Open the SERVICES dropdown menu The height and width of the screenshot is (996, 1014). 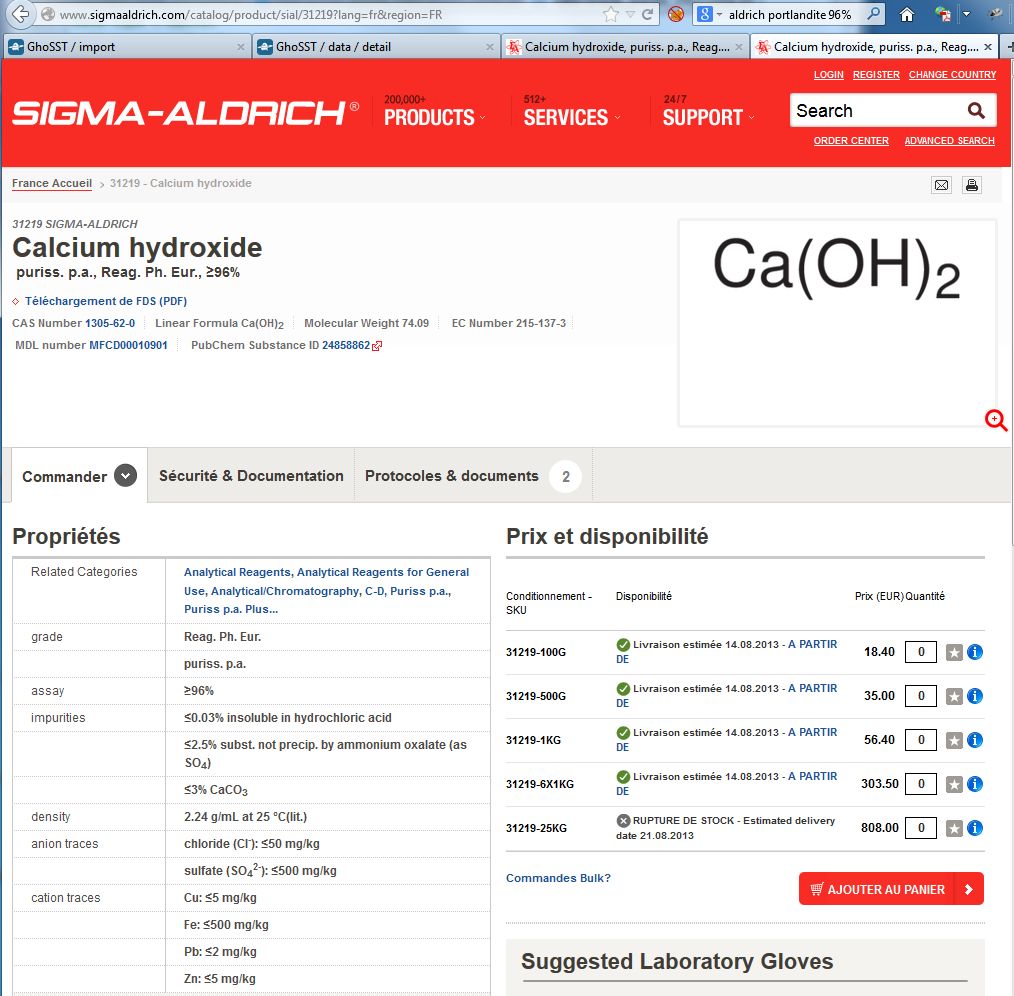coord(569,117)
